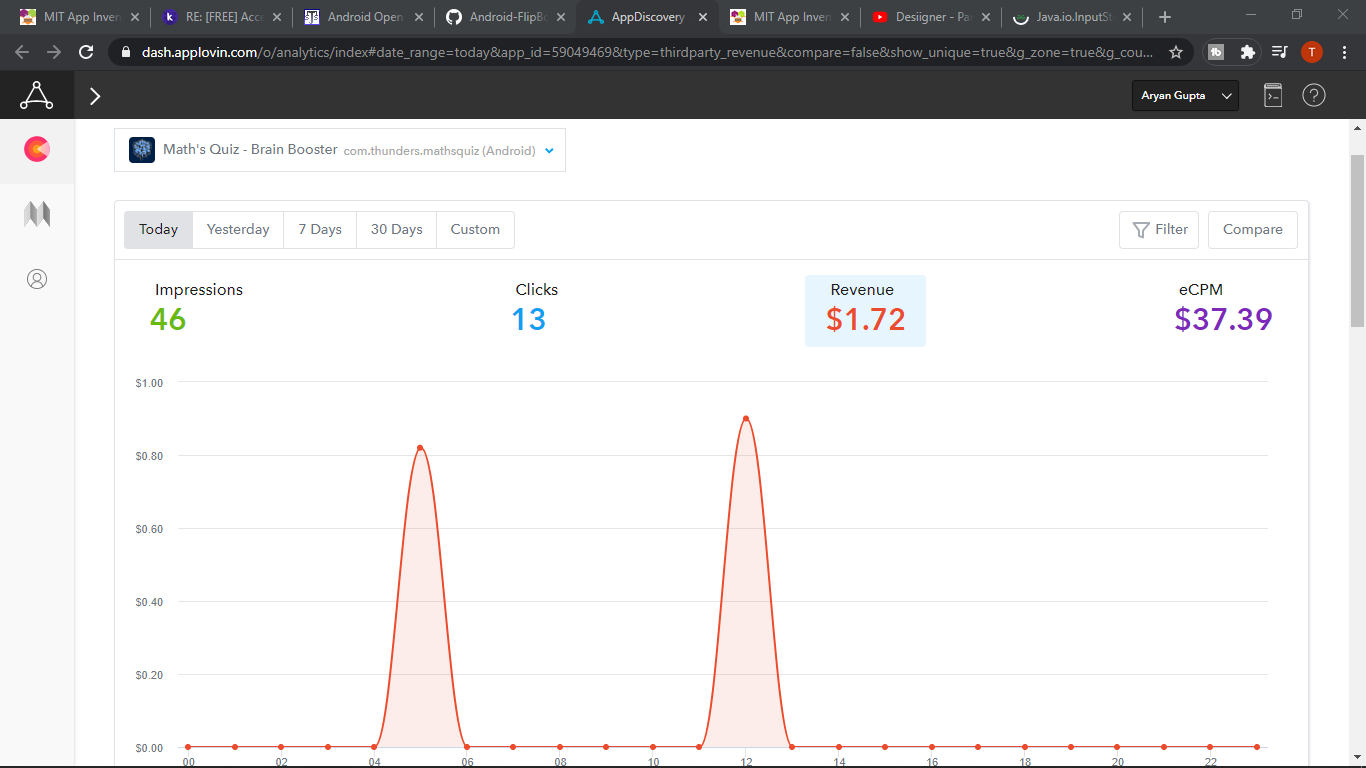Image resolution: width=1366 pixels, height=768 pixels.
Task: Open the help question mark icon
Action: pyautogui.click(x=1314, y=96)
